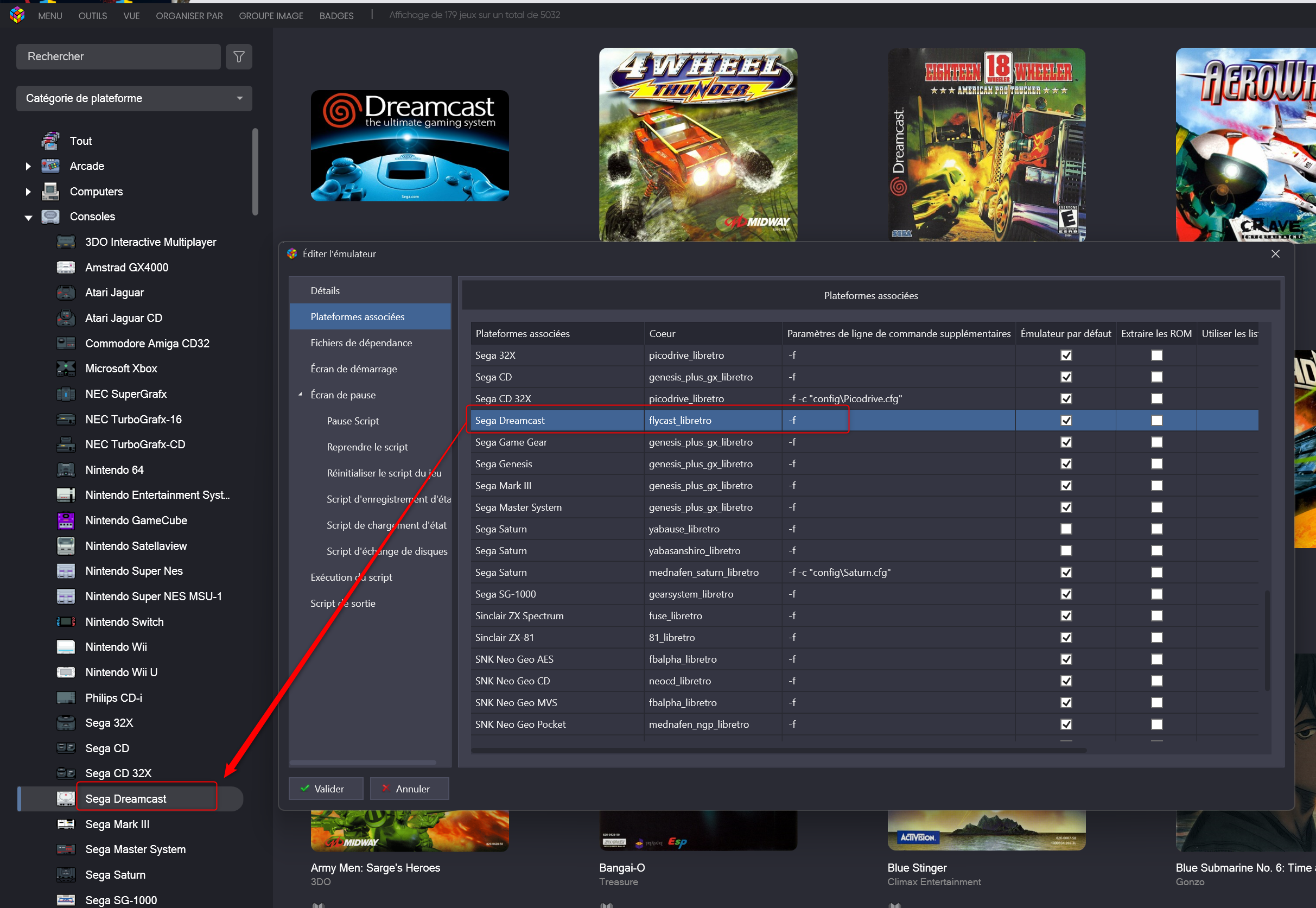Toggle default emulator for Sega 32X
1316x908 pixels.
tap(1066, 355)
